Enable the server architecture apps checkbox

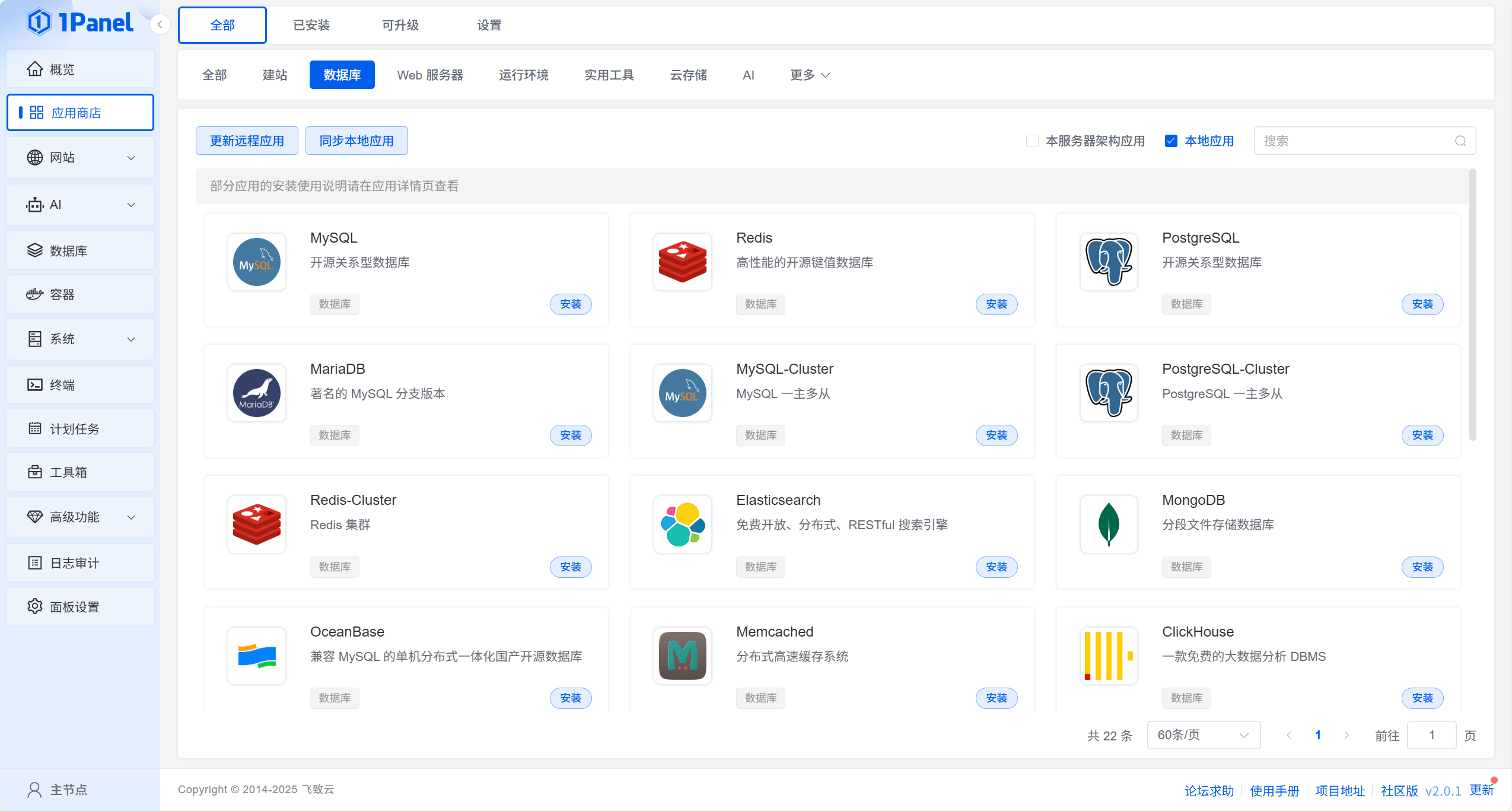click(1032, 141)
